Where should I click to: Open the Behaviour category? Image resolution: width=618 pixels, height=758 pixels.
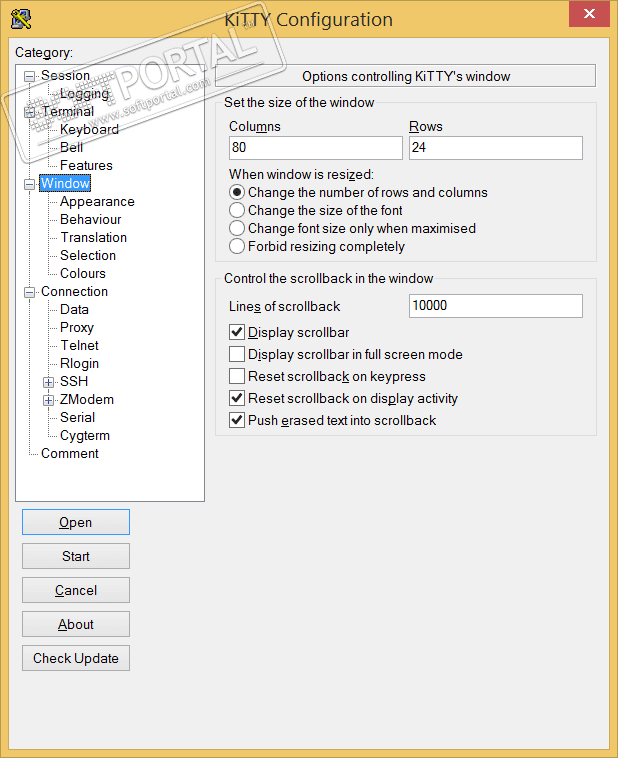tap(90, 219)
